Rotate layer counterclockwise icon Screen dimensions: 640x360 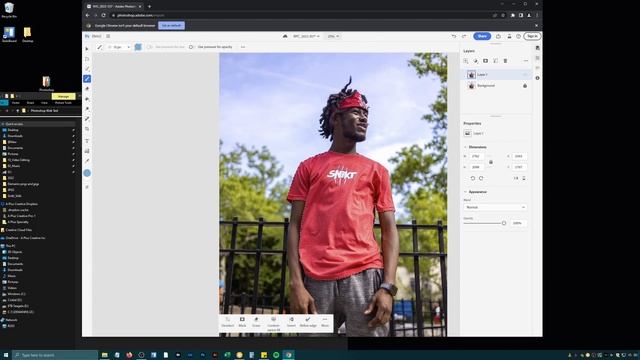tap(473, 178)
